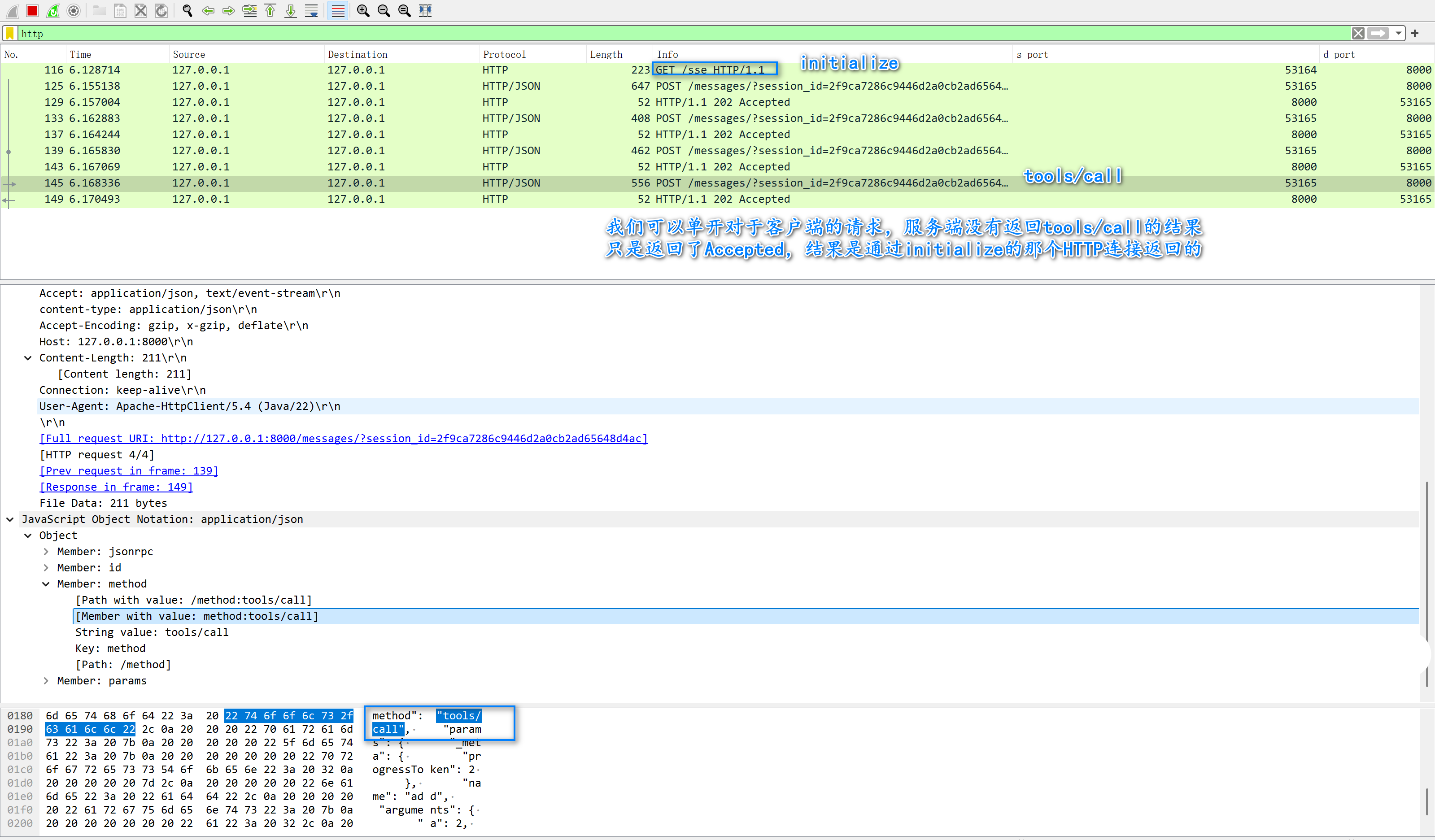This screenshot has height=840, width=1435.
Task: Click the start capture shark fin icon
Action: coord(12,11)
